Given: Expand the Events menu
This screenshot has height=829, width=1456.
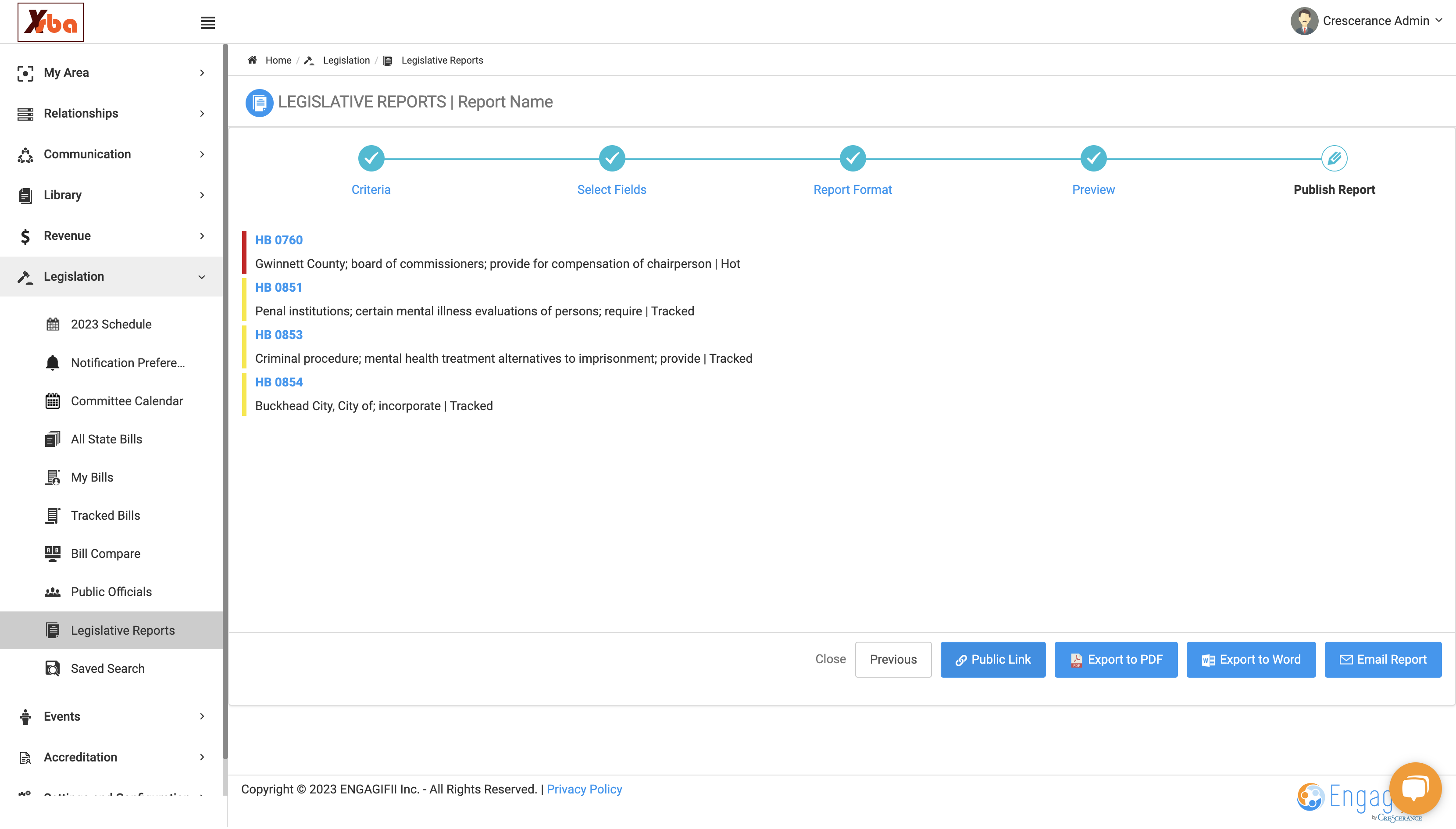Looking at the screenshot, I should pos(111,716).
